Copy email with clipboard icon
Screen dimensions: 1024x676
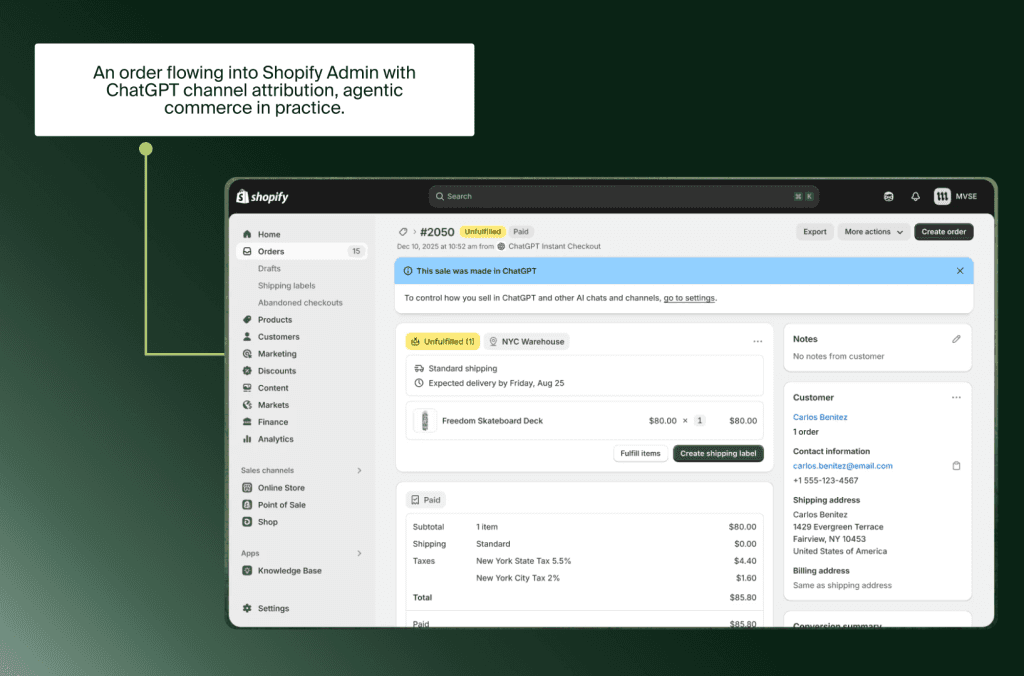956,466
